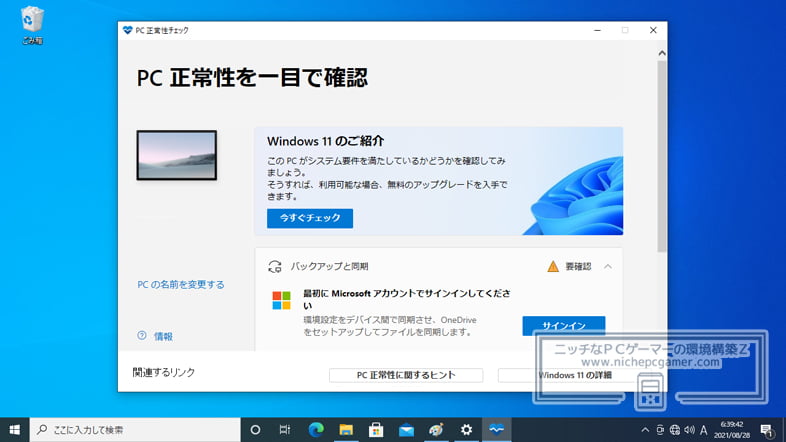786x442 pixels.
Task: Click the 今すぐチェック button
Action: tap(310, 218)
